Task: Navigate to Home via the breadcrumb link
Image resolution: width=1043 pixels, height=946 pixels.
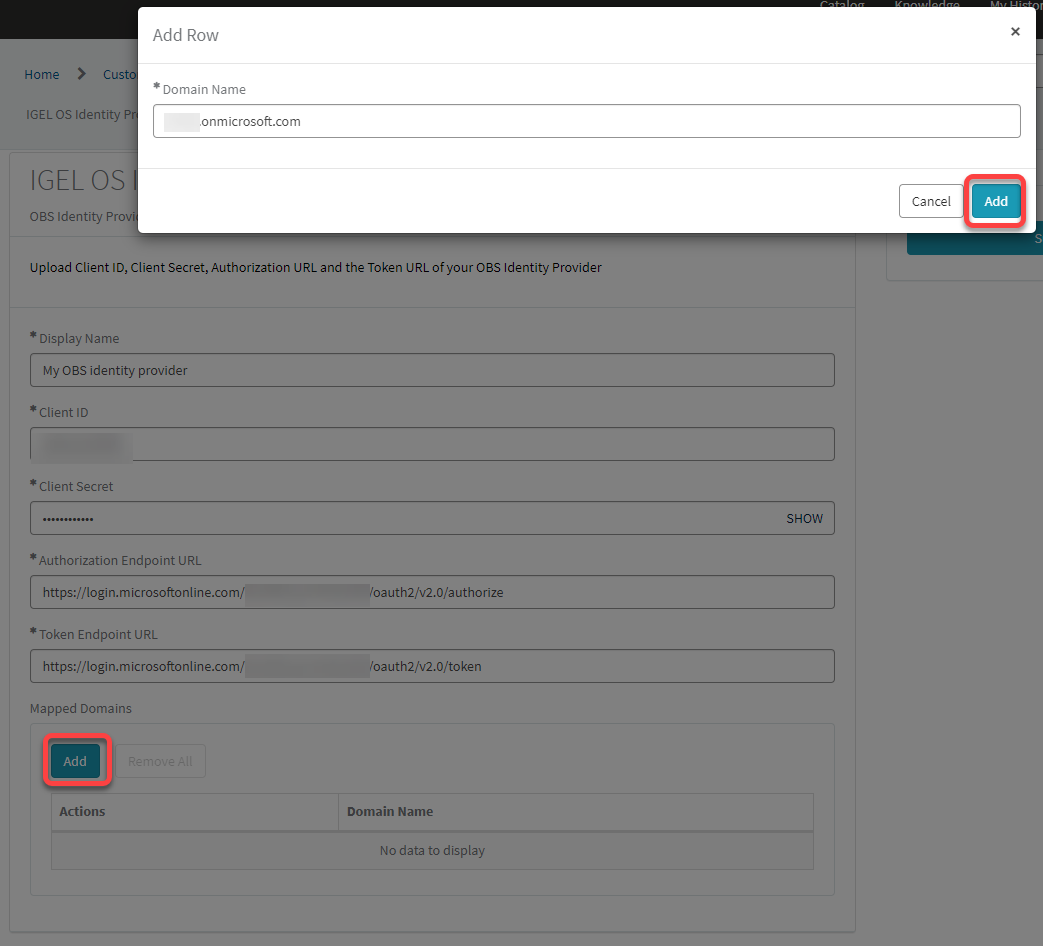Action: coord(41,74)
